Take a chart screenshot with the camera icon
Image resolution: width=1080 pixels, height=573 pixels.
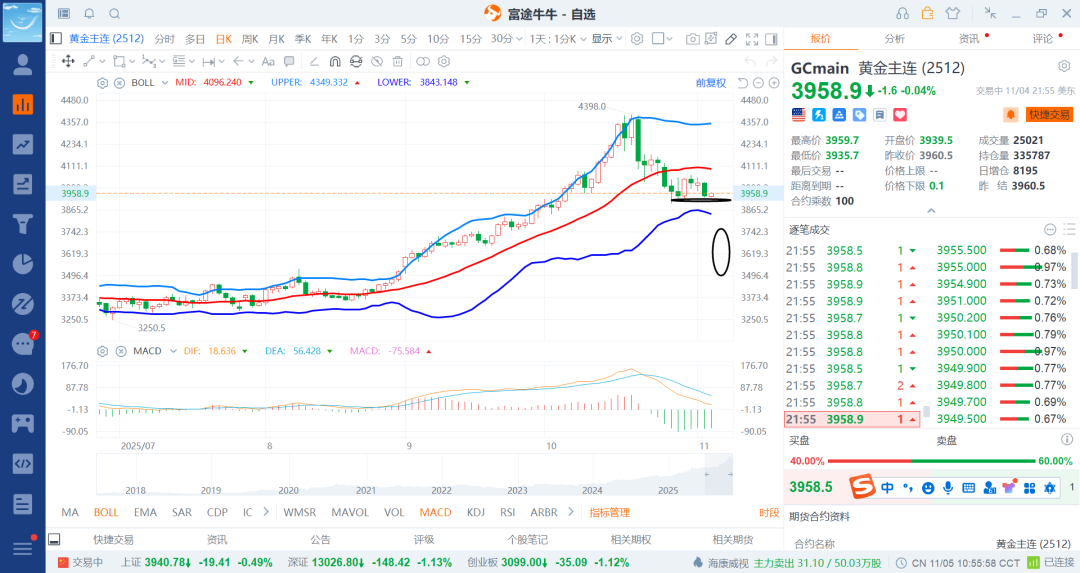point(693,39)
